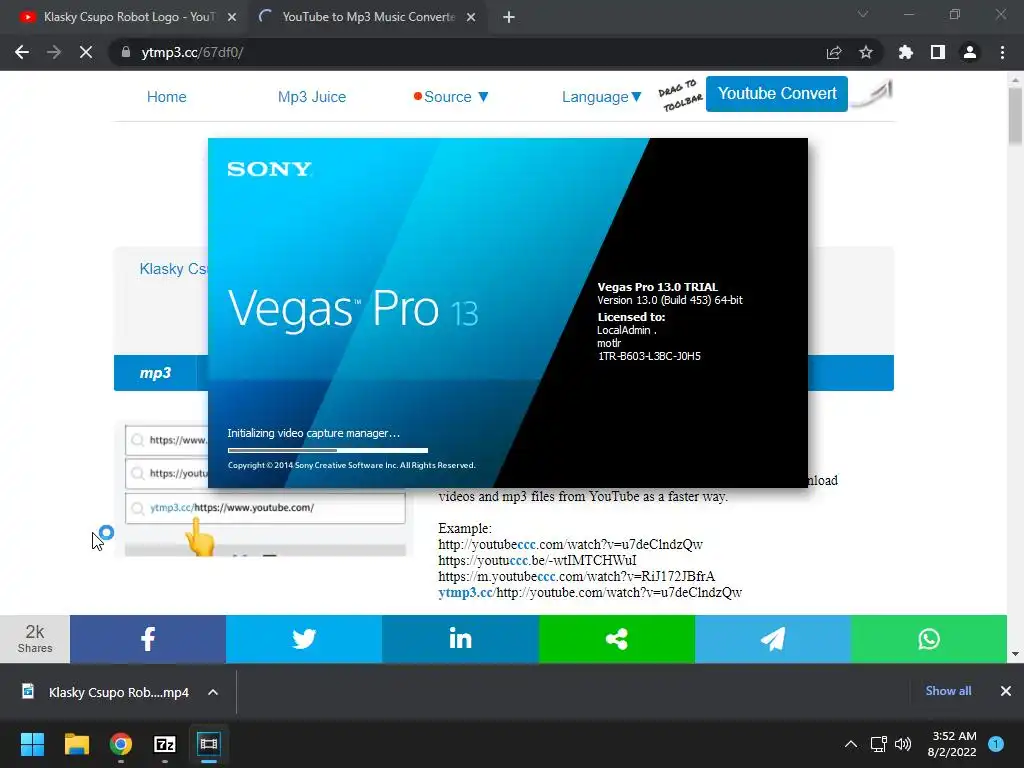Select the mp3 format tab
Image resolution: width=1024 pixels, height=768 pixels.
[x=155, y=373]
